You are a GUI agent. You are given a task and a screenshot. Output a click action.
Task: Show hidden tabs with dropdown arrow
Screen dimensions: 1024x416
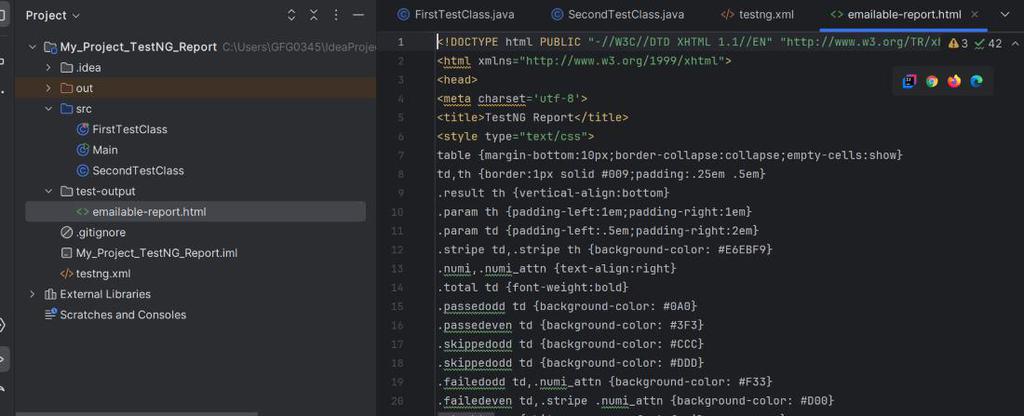coord(1004,15)
